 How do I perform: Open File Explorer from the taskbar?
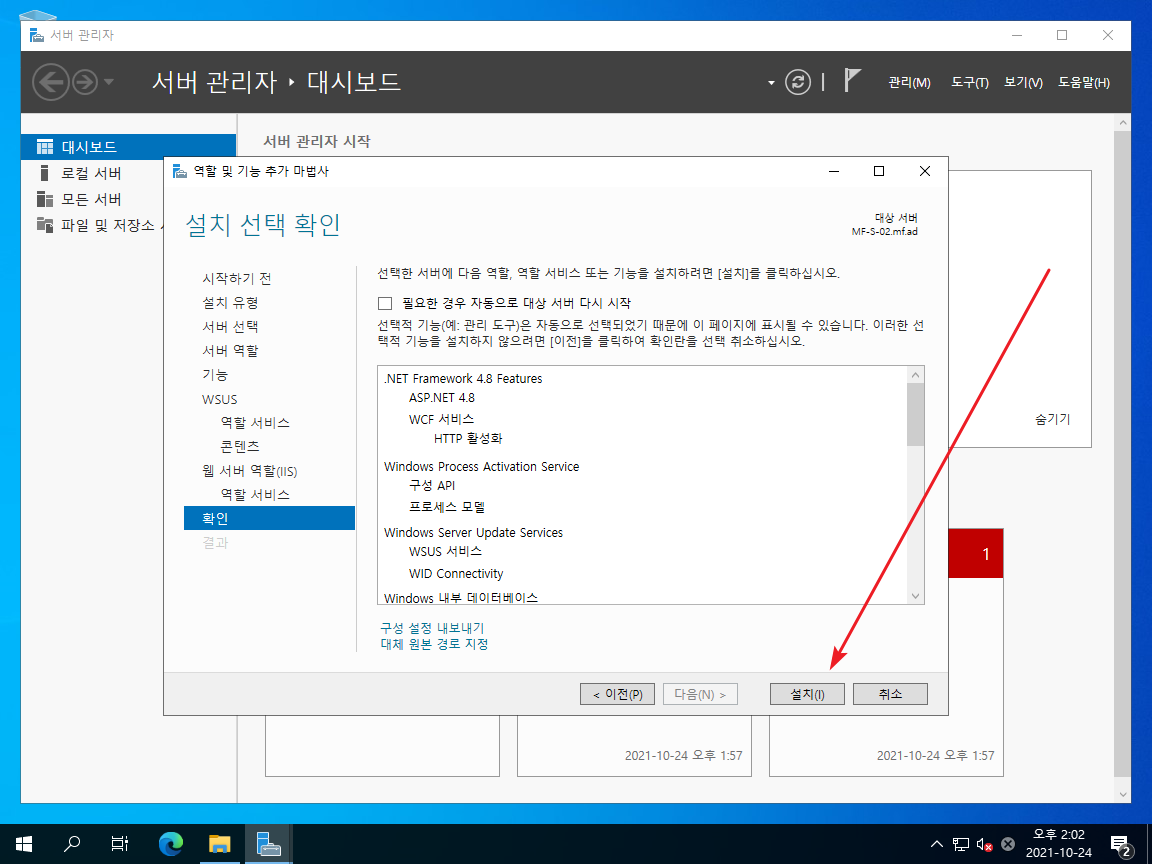pos(220,844)
